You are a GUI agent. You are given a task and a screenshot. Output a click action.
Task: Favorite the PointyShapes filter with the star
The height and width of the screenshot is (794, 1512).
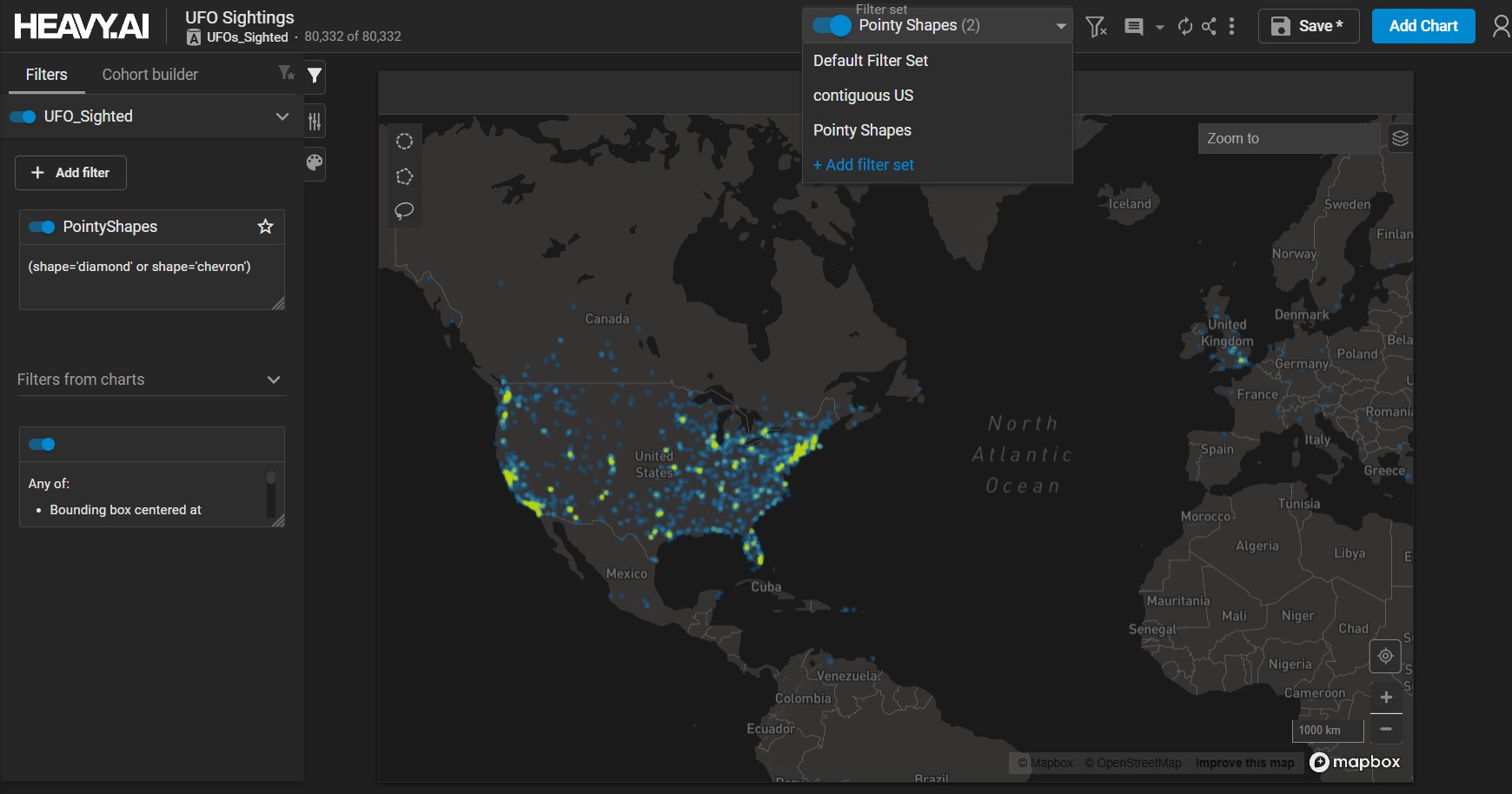coord(266,227)
